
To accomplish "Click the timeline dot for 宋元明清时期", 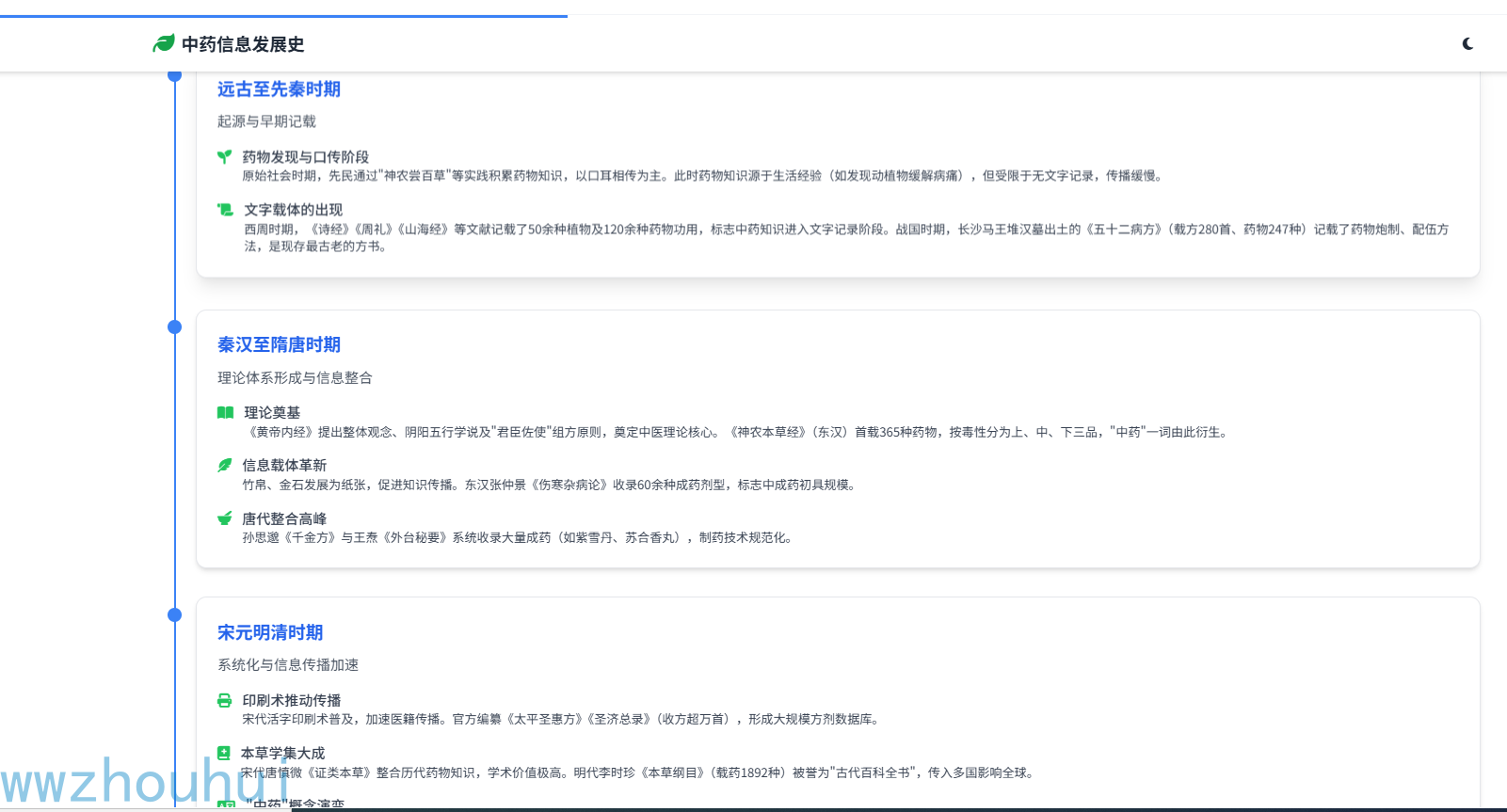I will pos(174,615).
